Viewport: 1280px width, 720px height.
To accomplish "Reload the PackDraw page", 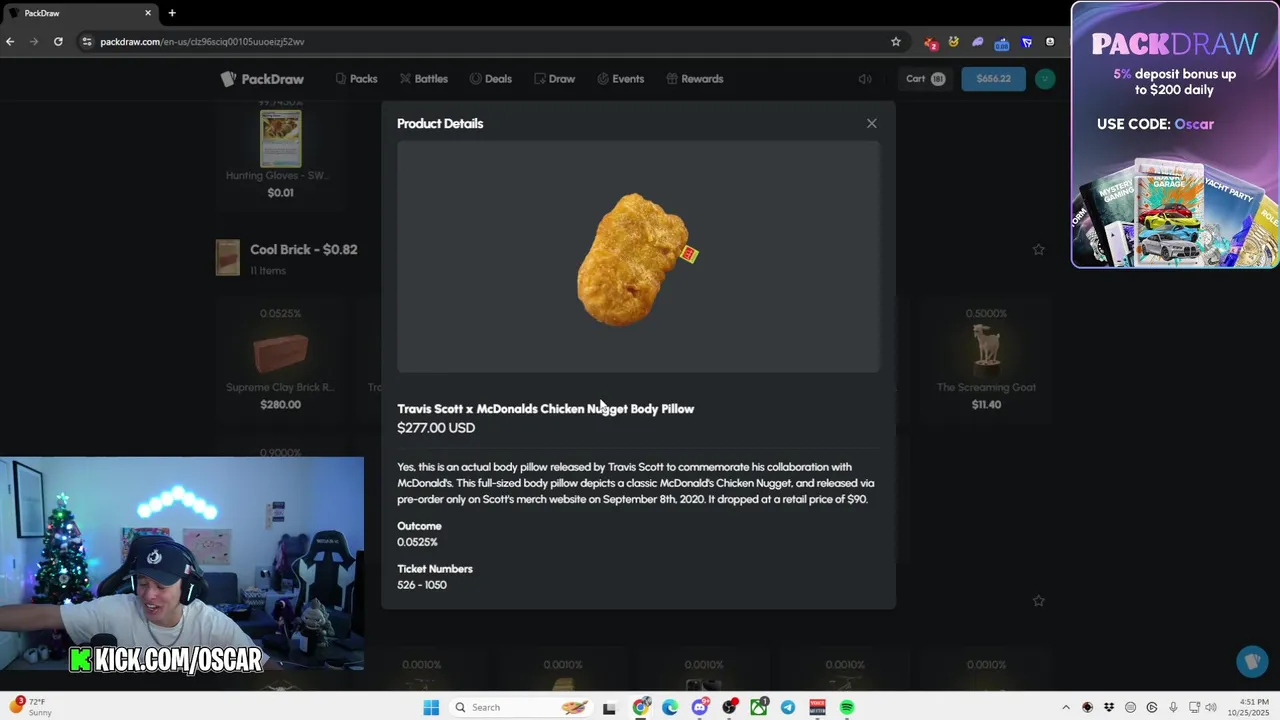I will [x=58, y=41].
